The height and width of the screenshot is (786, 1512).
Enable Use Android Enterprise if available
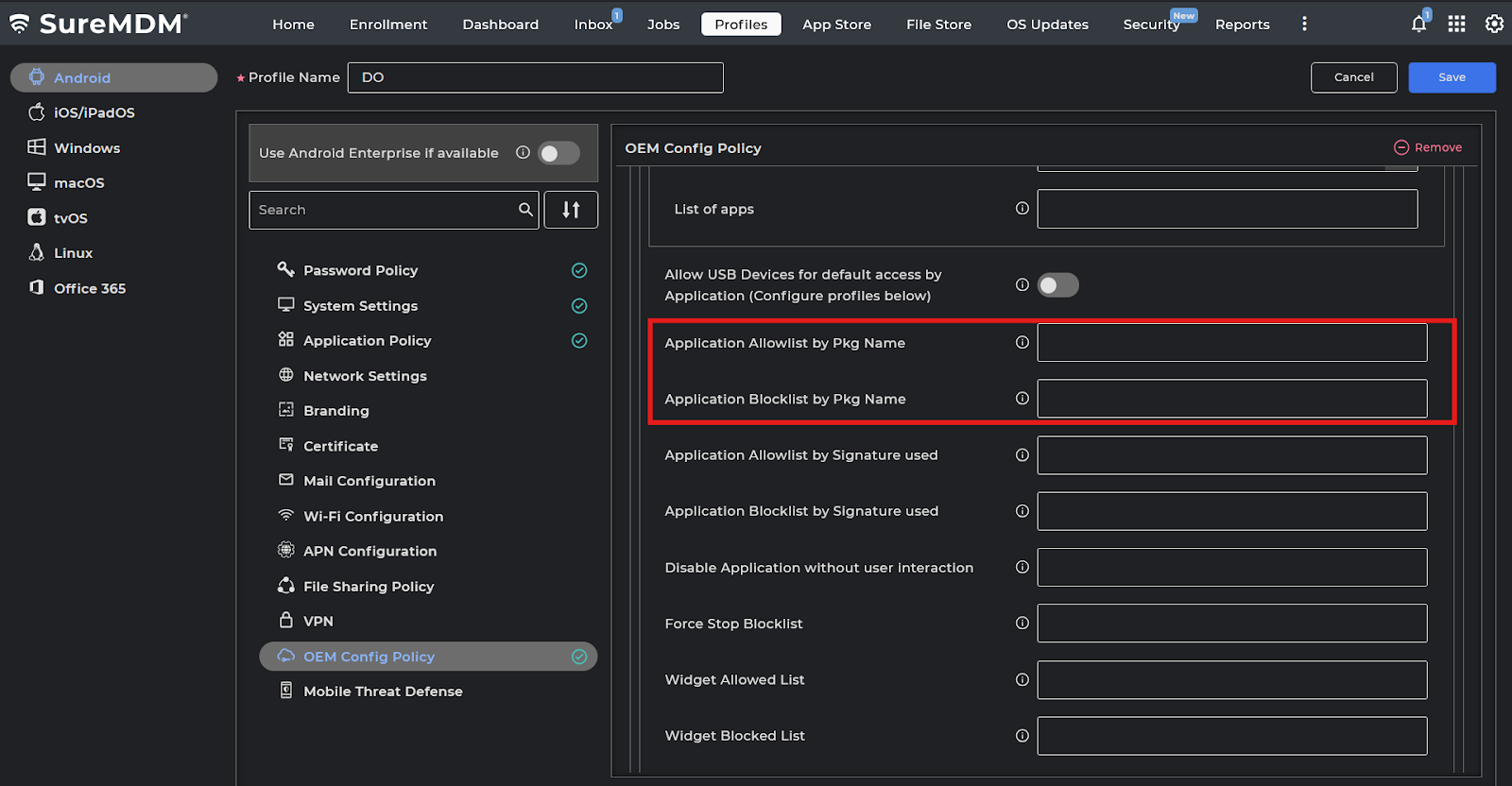558,153
